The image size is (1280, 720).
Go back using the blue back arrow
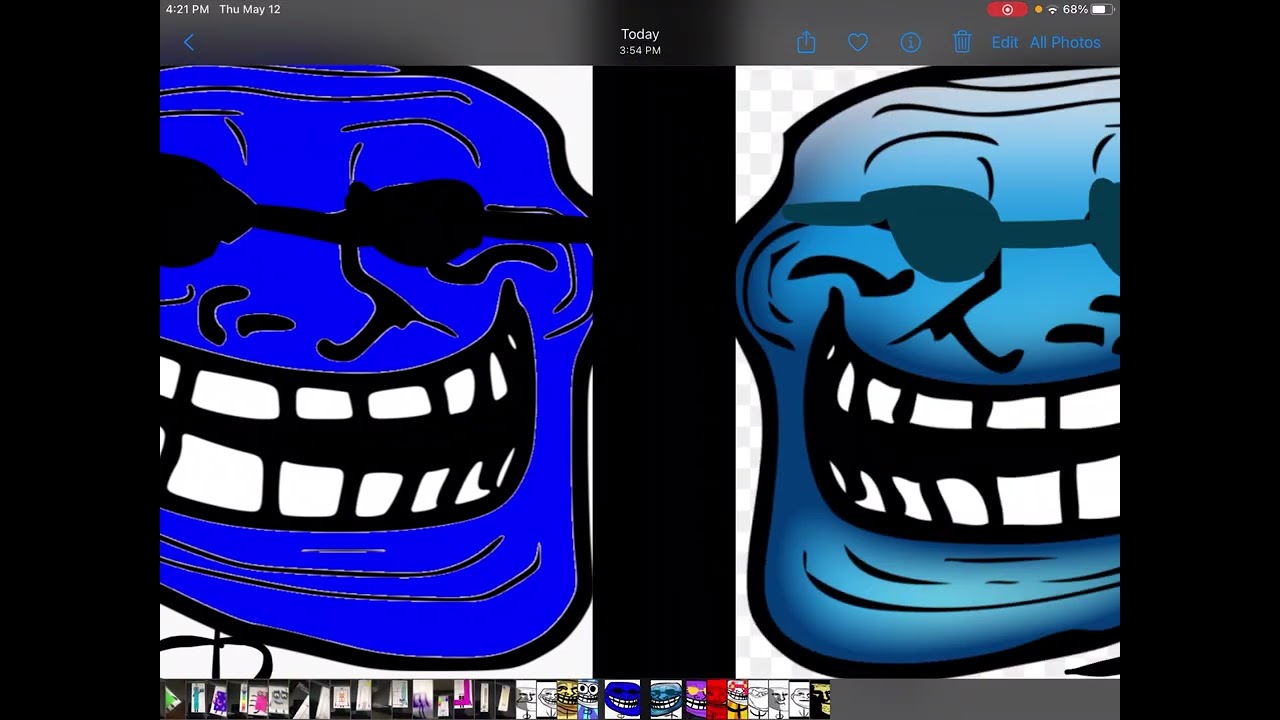click(x=189, y=42)
